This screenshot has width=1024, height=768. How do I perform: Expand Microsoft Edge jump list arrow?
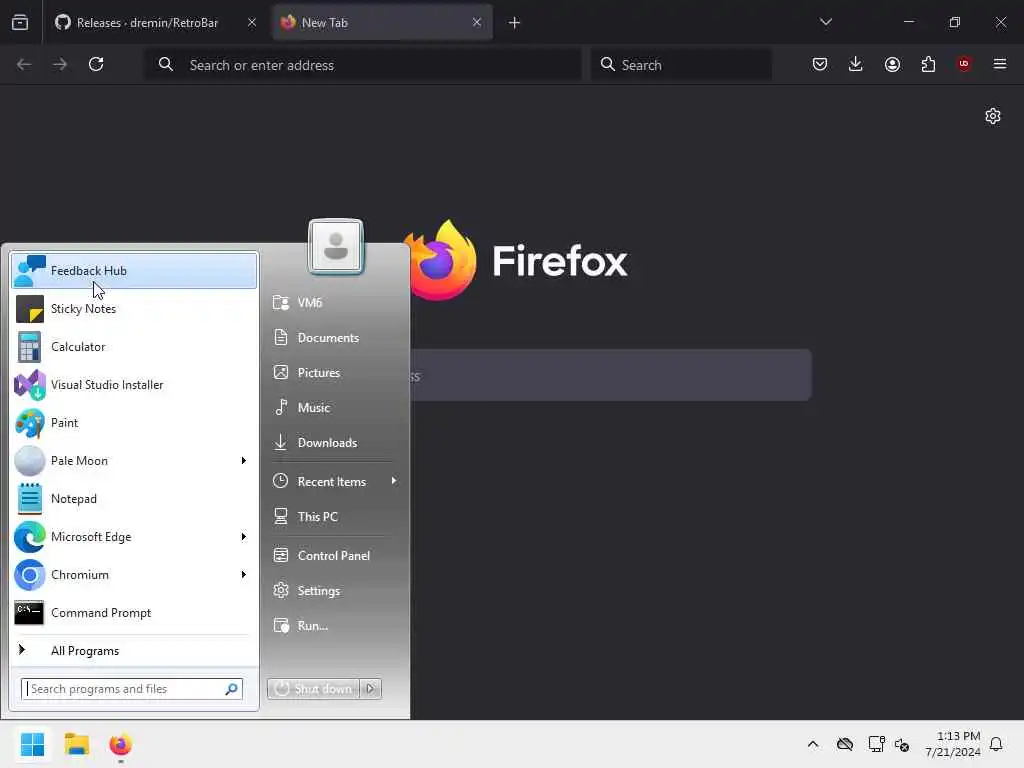click(244, 536)
